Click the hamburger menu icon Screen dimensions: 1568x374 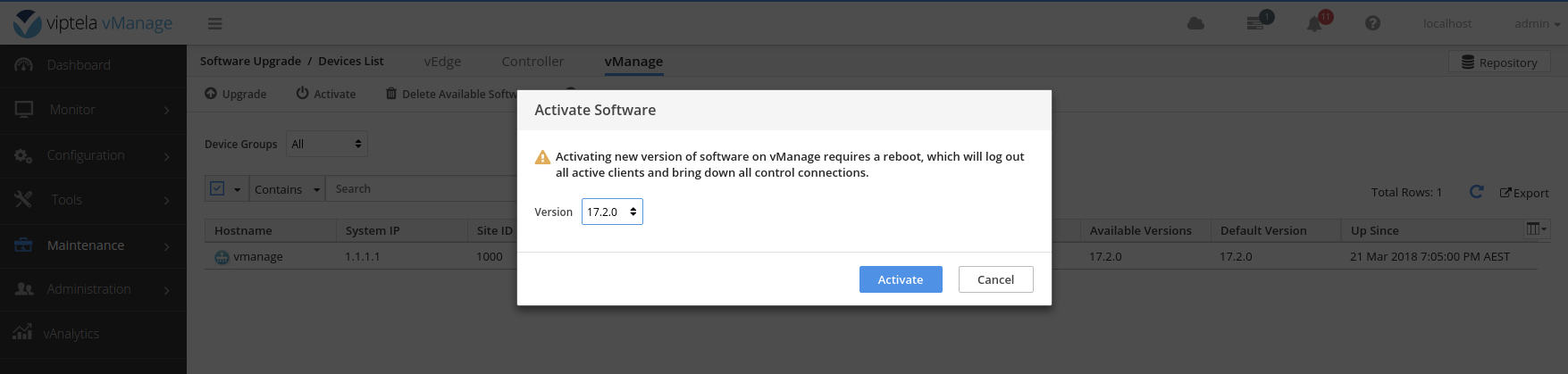click(x=215, y=24)
